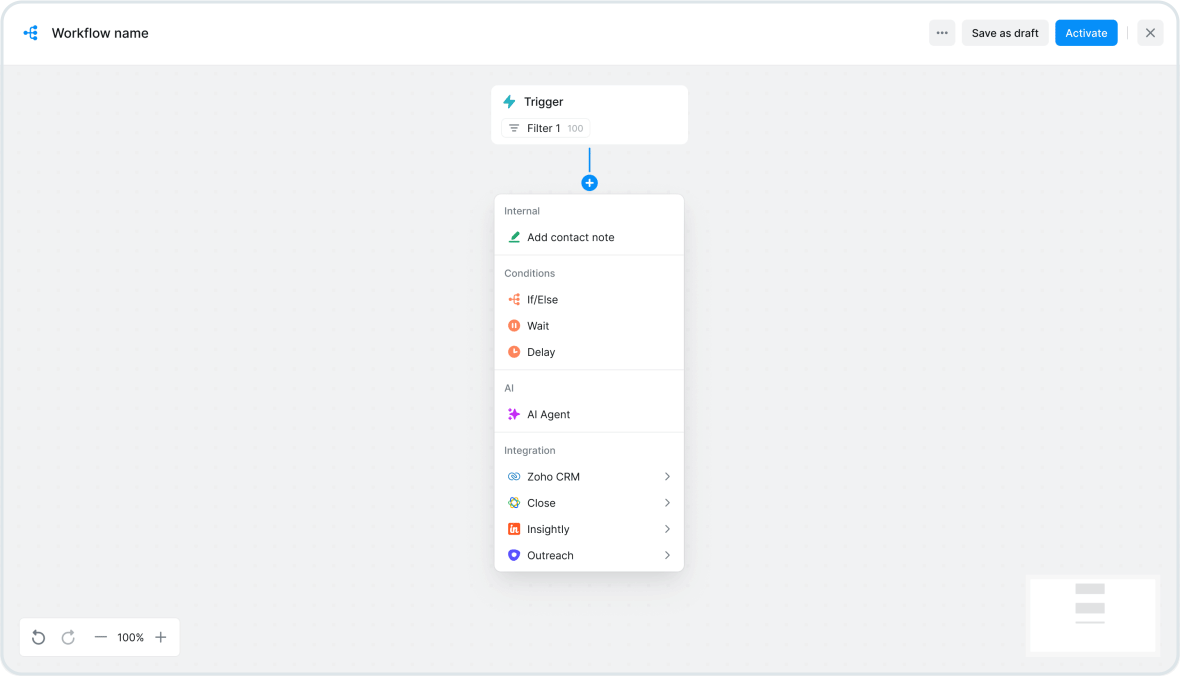The image size is (1180, 676).
Task: Click the blue plus node connector
Action: pos(589,182)
